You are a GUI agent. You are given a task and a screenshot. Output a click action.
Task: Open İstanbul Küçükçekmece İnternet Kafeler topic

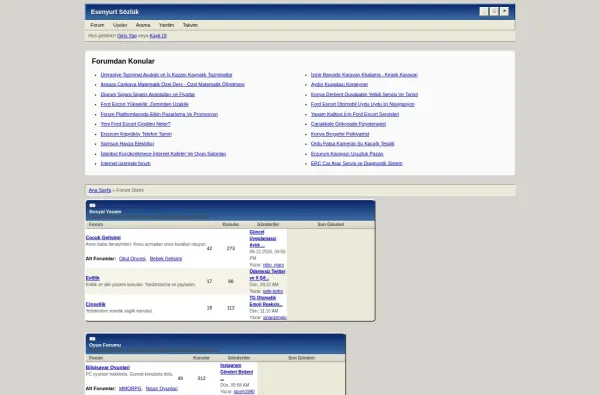[x=163, y=153]
